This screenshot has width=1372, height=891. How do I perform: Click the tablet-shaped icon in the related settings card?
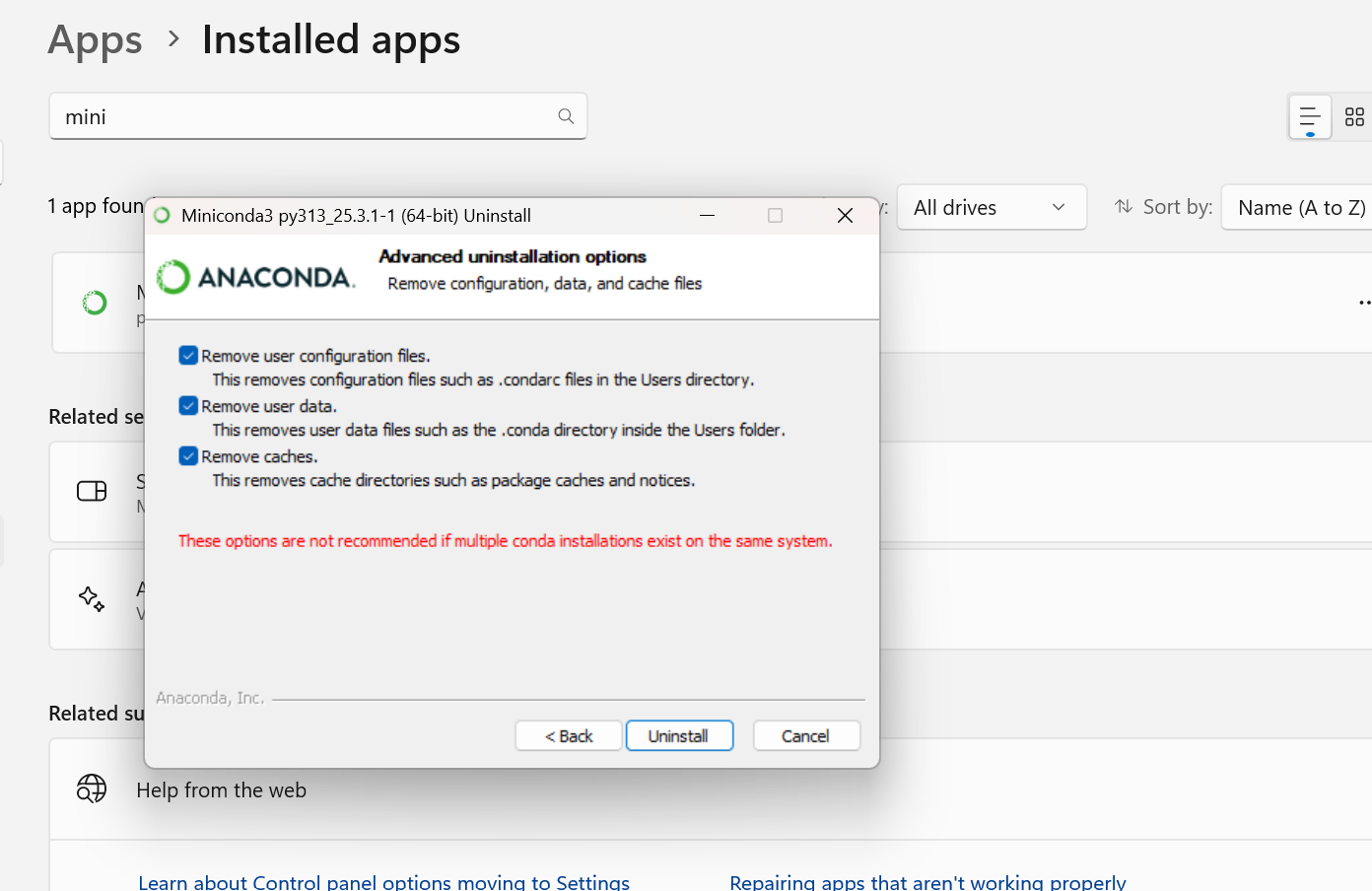click(x=92, y=491)
